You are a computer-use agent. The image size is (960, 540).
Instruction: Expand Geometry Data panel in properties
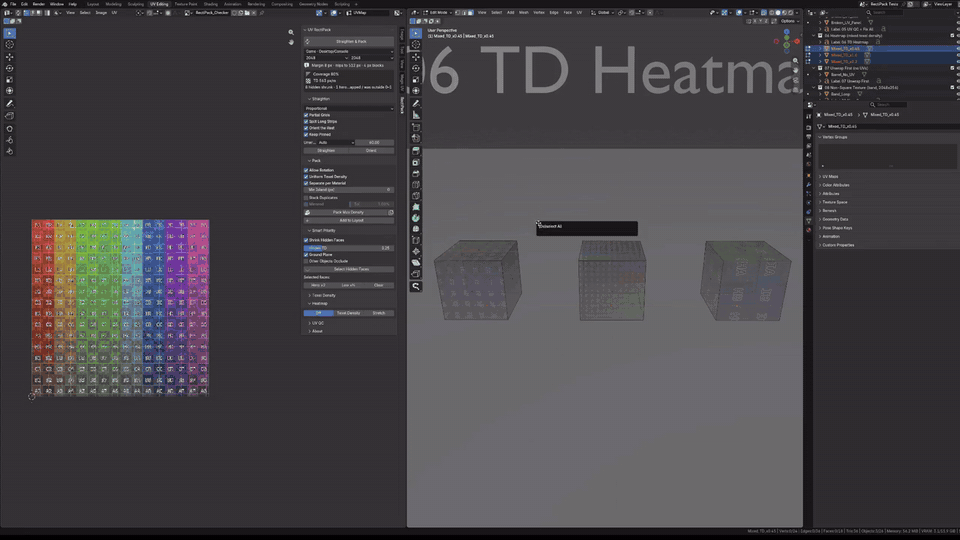tap(834, 219)
